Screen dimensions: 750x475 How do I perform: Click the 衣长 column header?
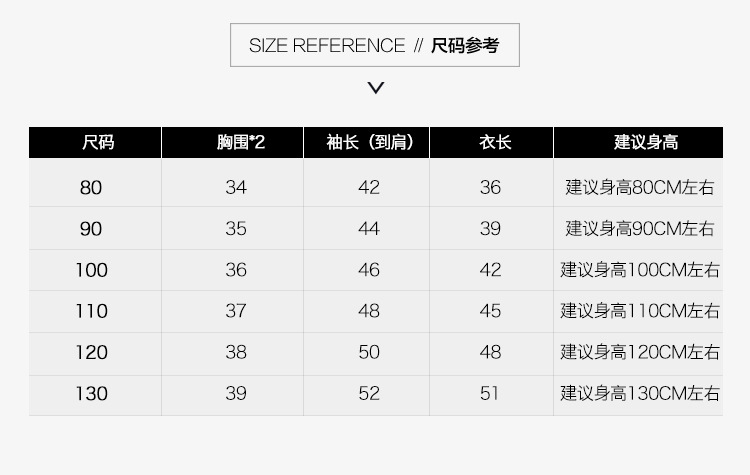[x=494, y=142]
